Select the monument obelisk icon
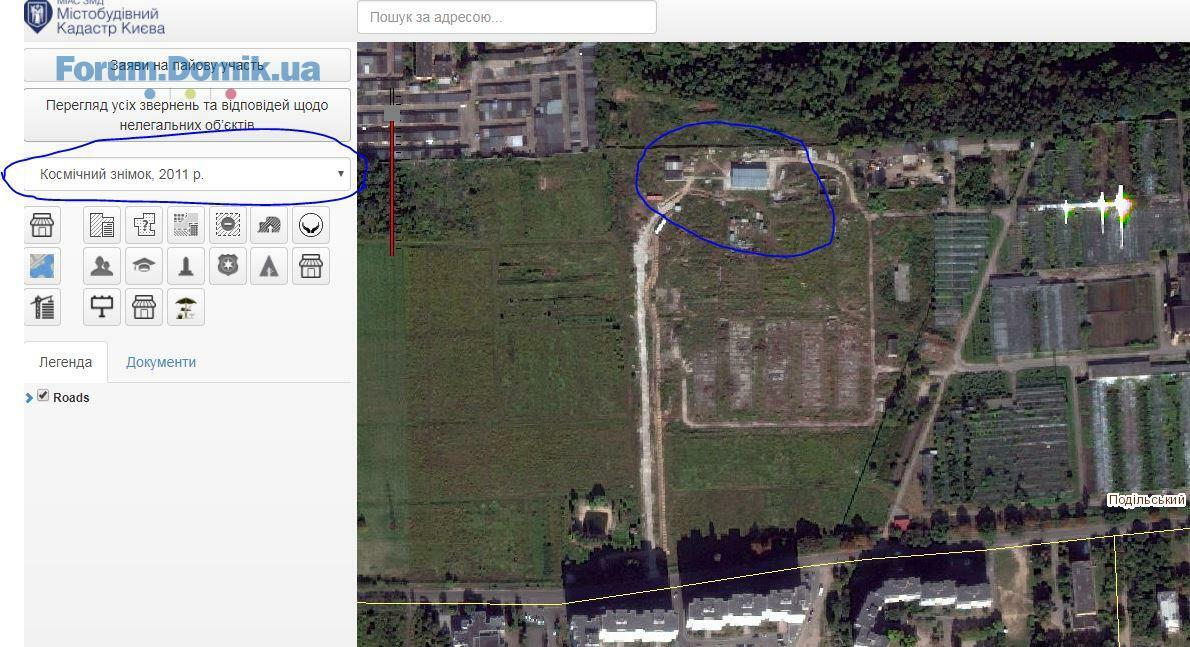Viewport: 1190px width, 647px height. (x=185, y=266)
